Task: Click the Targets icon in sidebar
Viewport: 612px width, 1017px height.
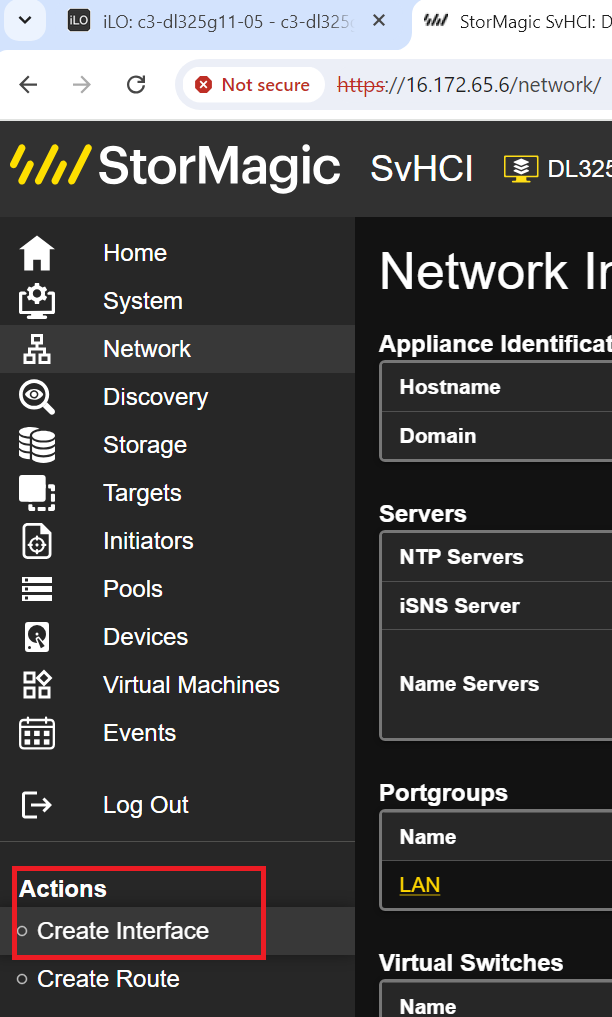Action: point(37,493)
